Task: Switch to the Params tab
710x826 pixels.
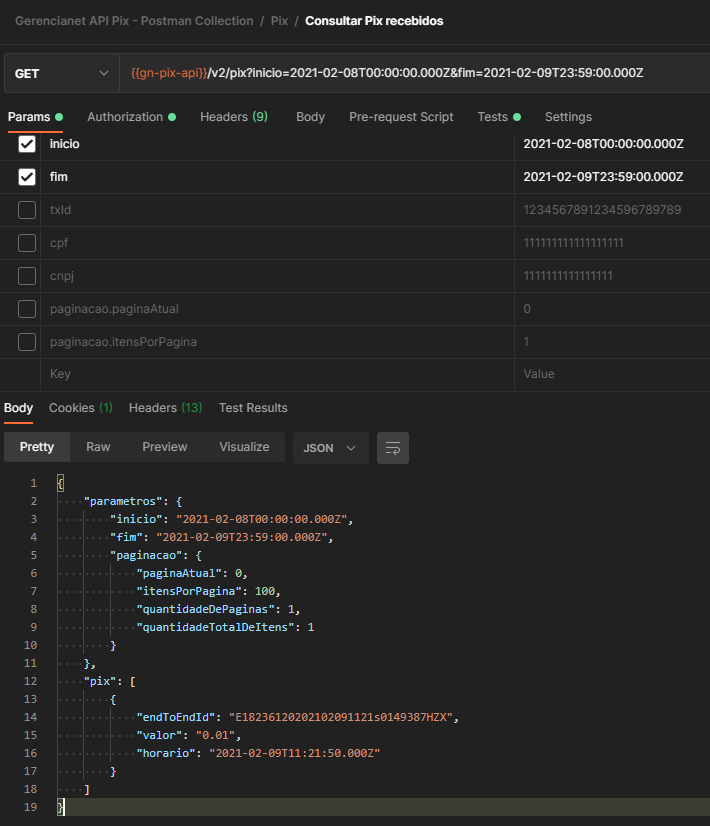Action: 35,117
